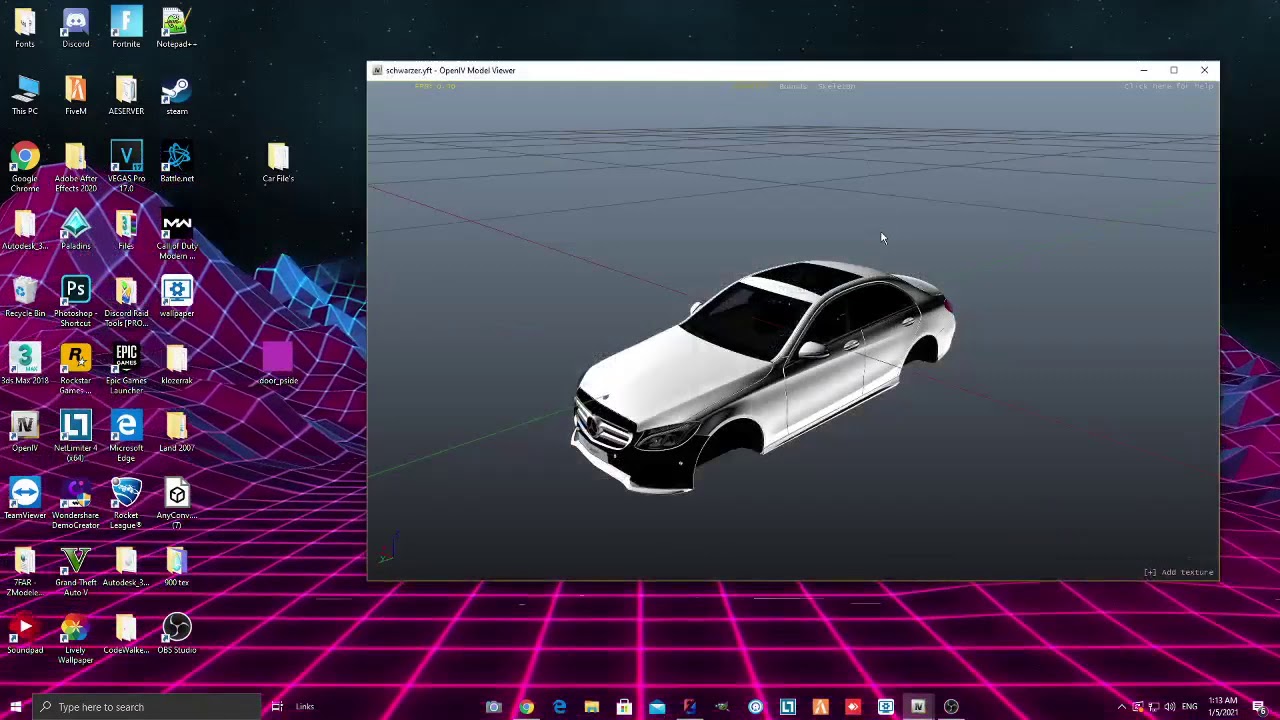
Task: Select the Mercedes car model in viewport
Action: [762, 378]
